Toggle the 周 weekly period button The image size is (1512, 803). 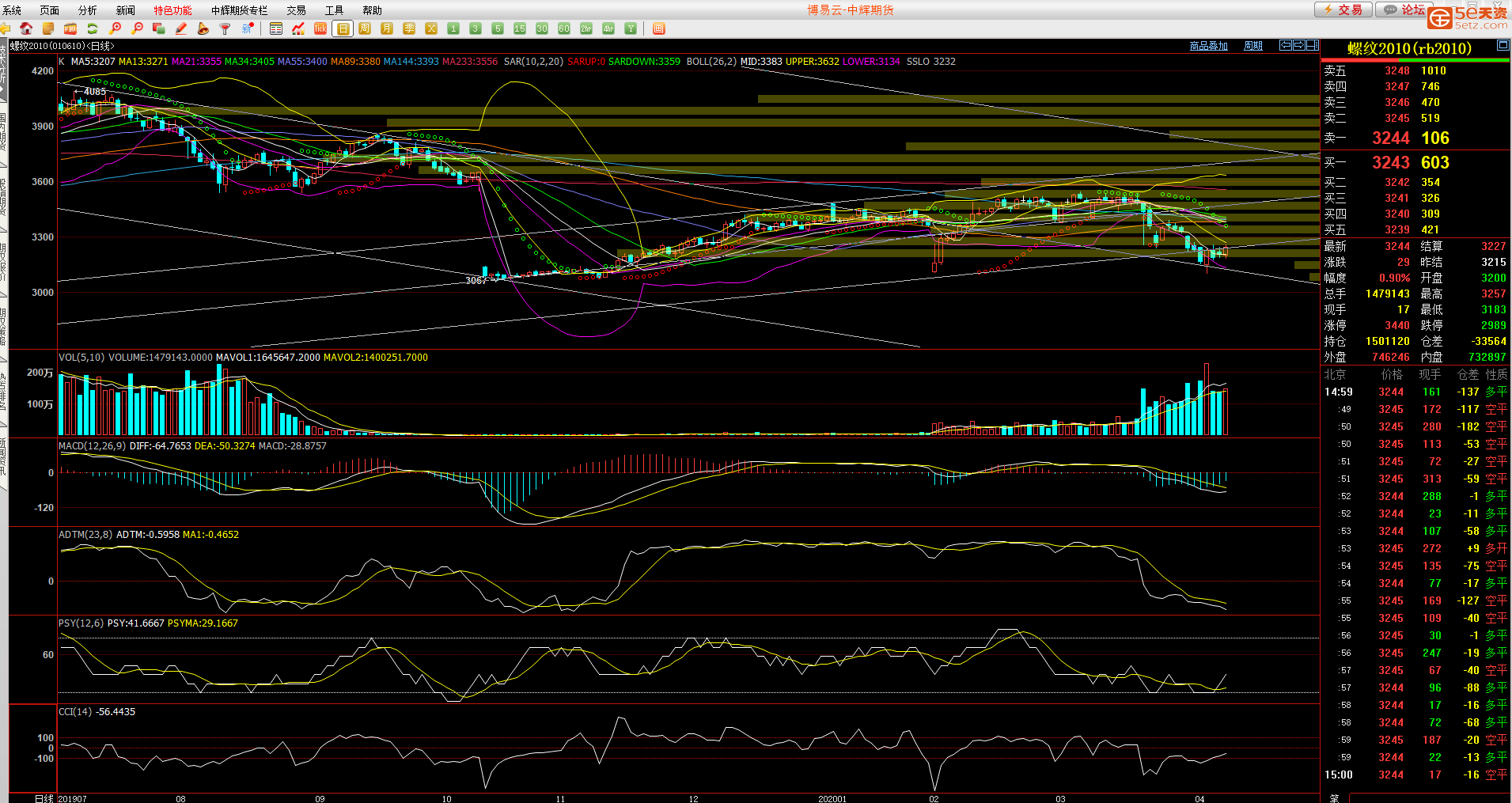coord(365,28)
